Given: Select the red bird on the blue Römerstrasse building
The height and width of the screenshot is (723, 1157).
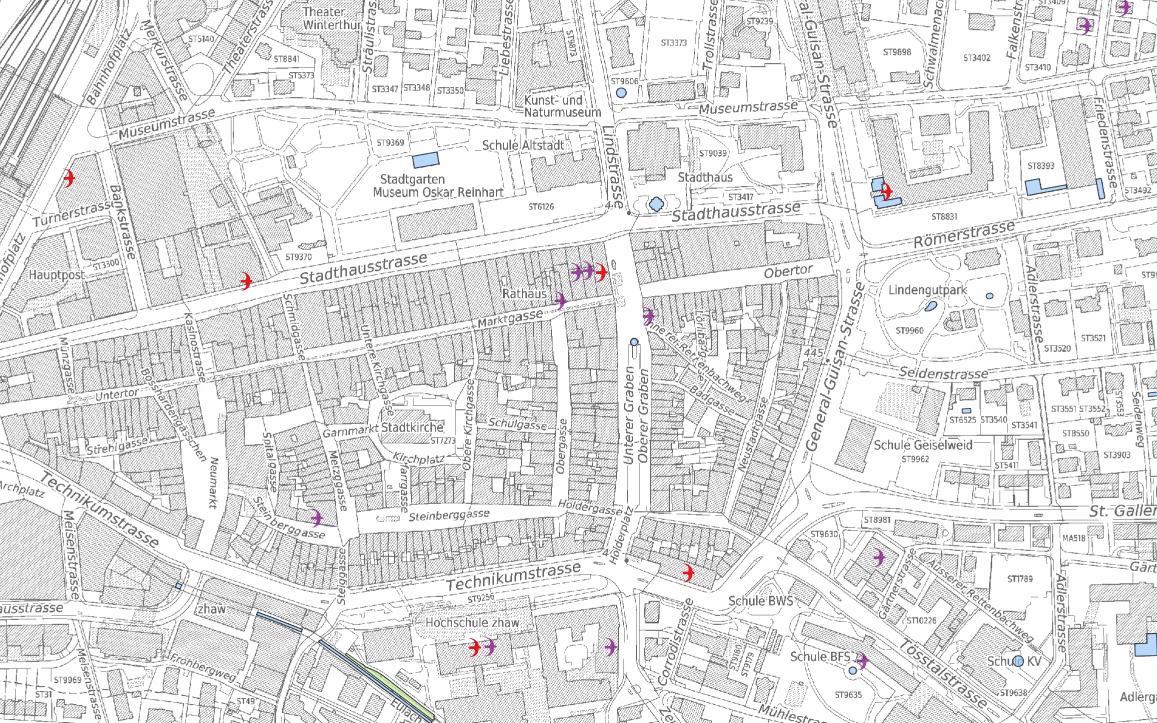Looking at the screenshot, I should point(886,191).
